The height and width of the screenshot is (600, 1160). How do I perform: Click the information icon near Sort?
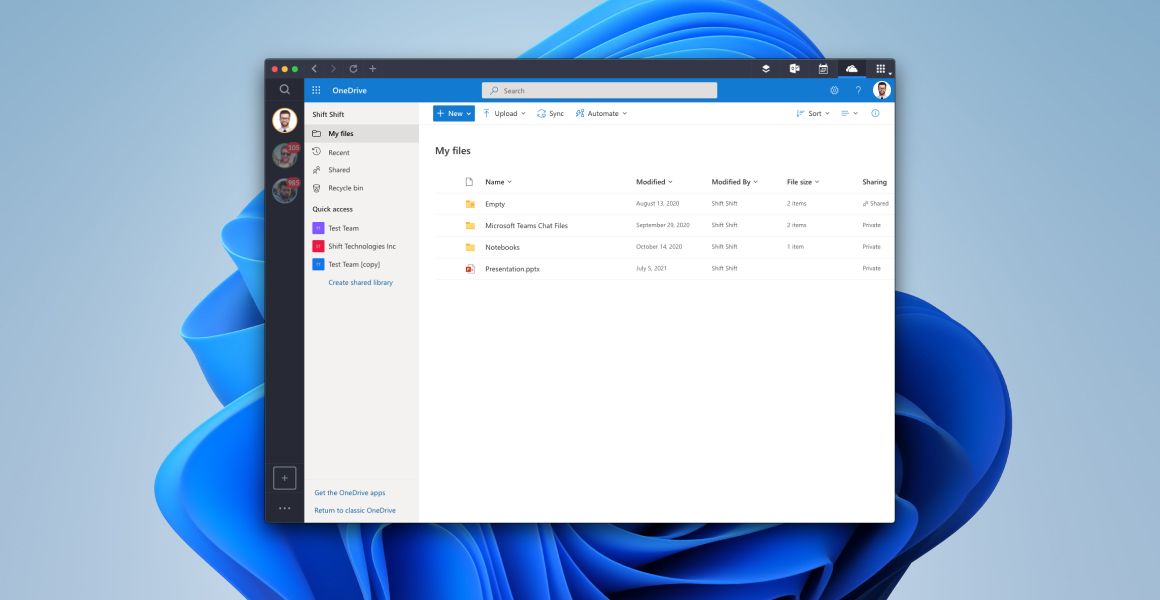coord(875,113)
